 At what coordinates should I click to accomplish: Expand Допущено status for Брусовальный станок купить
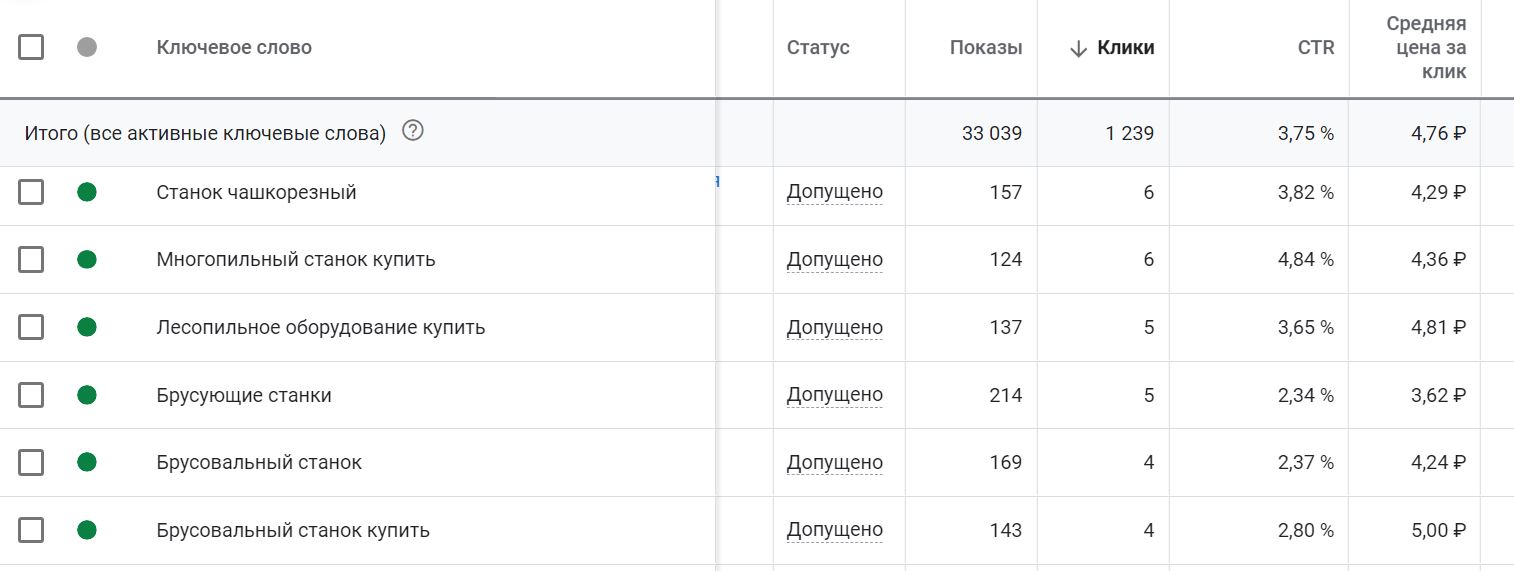[x=835, y=530]
